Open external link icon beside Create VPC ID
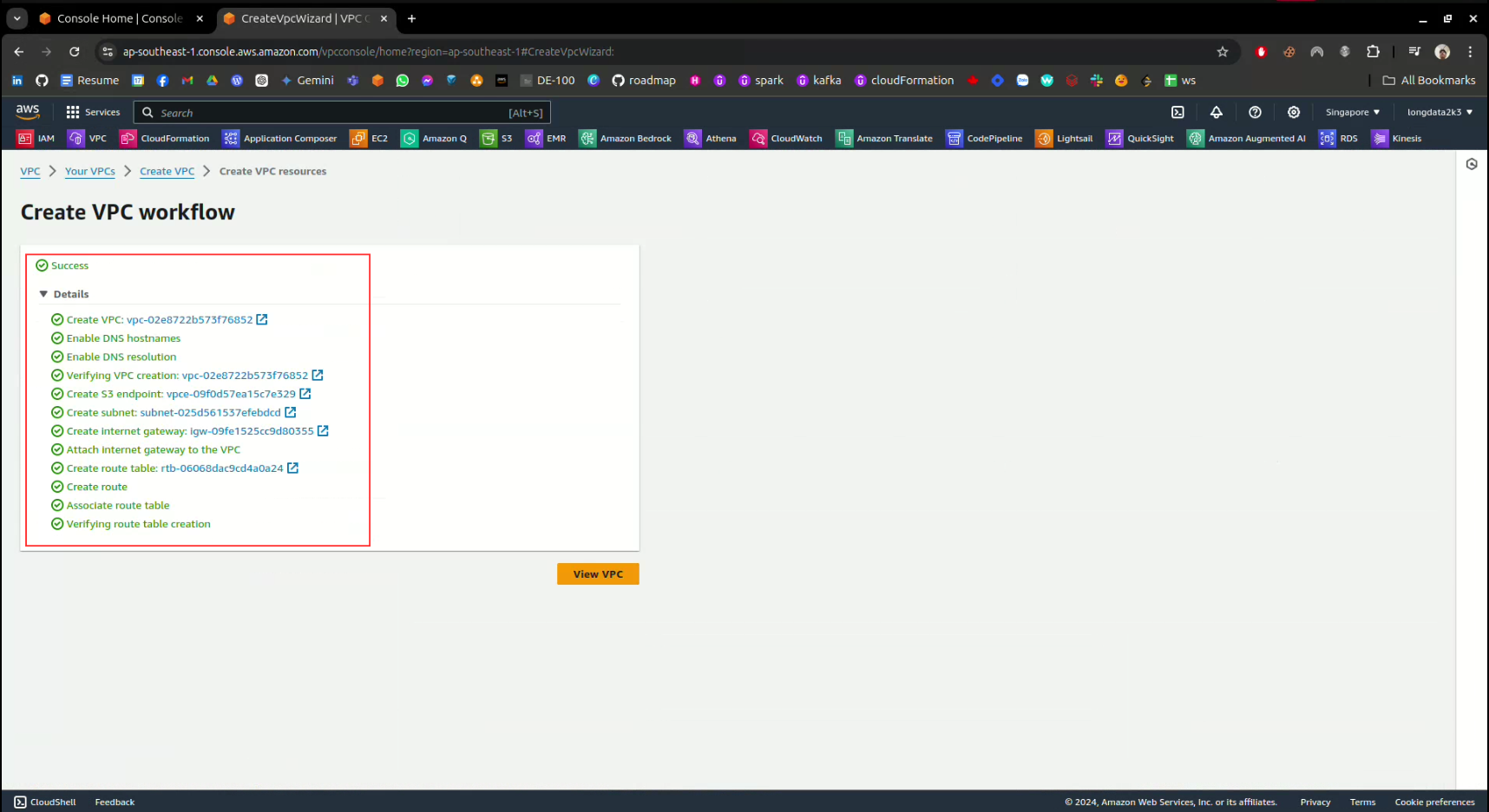Screen dimensions: 1489x812 tap(262, 319)
